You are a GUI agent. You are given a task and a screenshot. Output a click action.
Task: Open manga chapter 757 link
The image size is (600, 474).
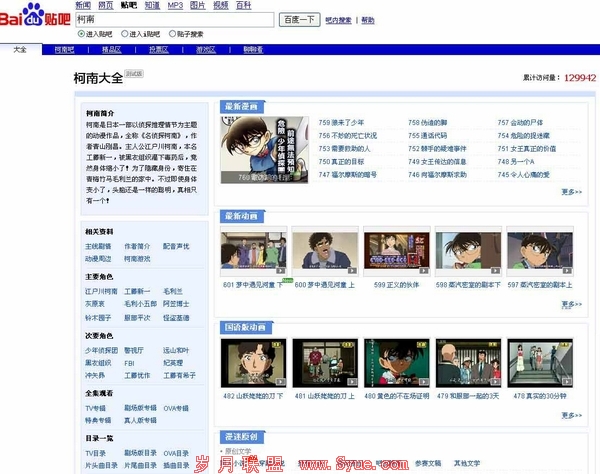[520, 123]
